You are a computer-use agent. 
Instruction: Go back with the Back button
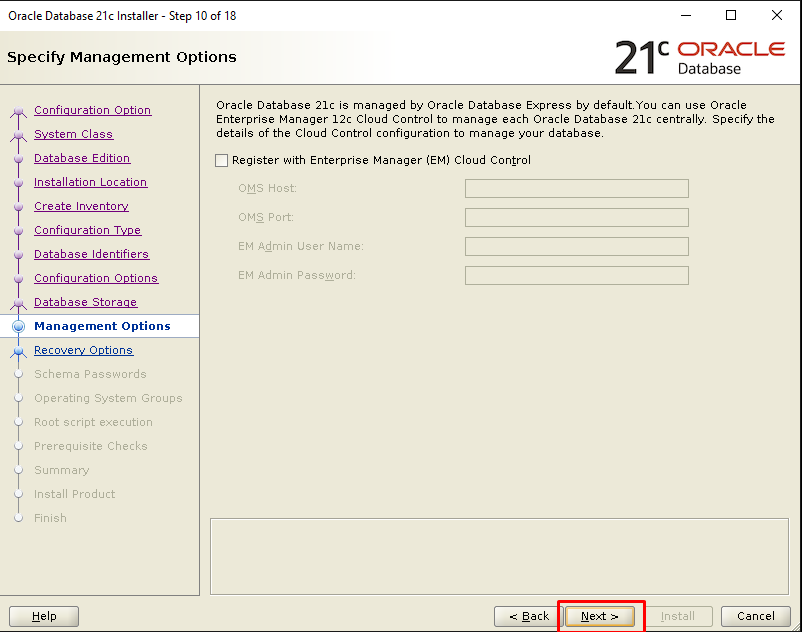point(529,616)
